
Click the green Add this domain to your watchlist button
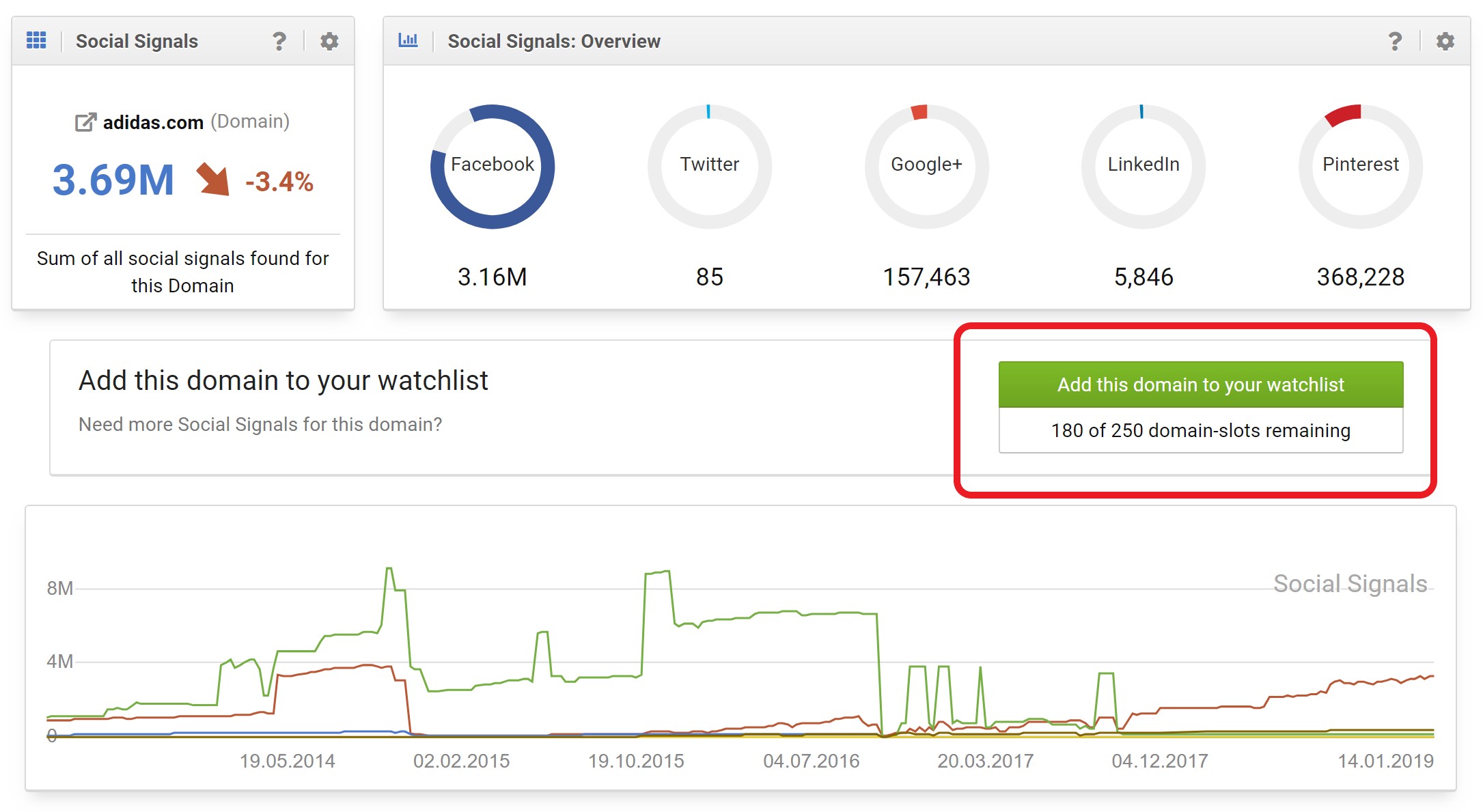coord(1201,384)
